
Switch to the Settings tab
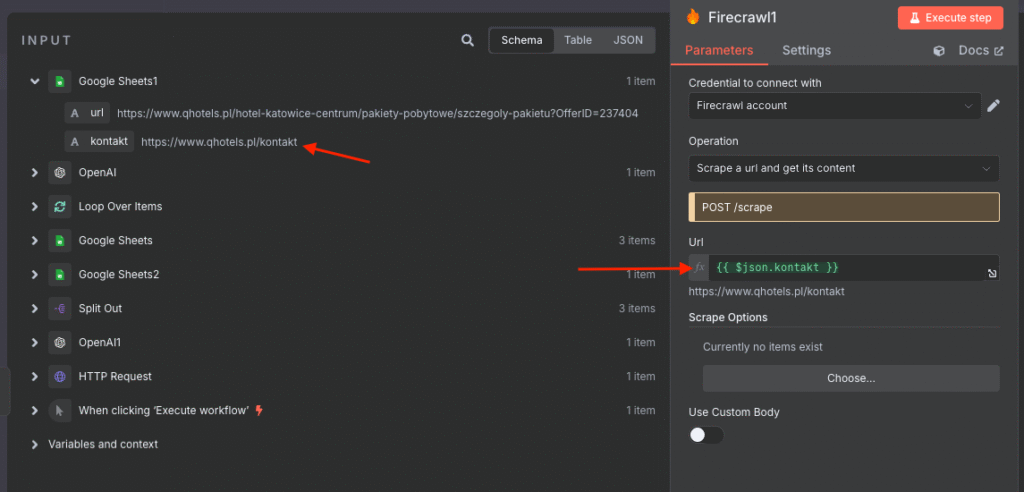(x=806, y=51)
